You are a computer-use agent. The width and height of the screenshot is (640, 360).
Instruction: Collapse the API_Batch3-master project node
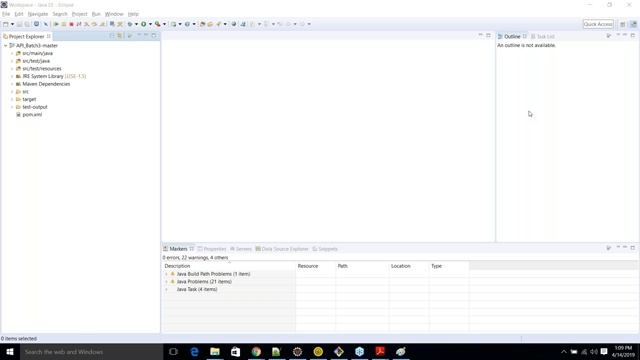(6, 46)
